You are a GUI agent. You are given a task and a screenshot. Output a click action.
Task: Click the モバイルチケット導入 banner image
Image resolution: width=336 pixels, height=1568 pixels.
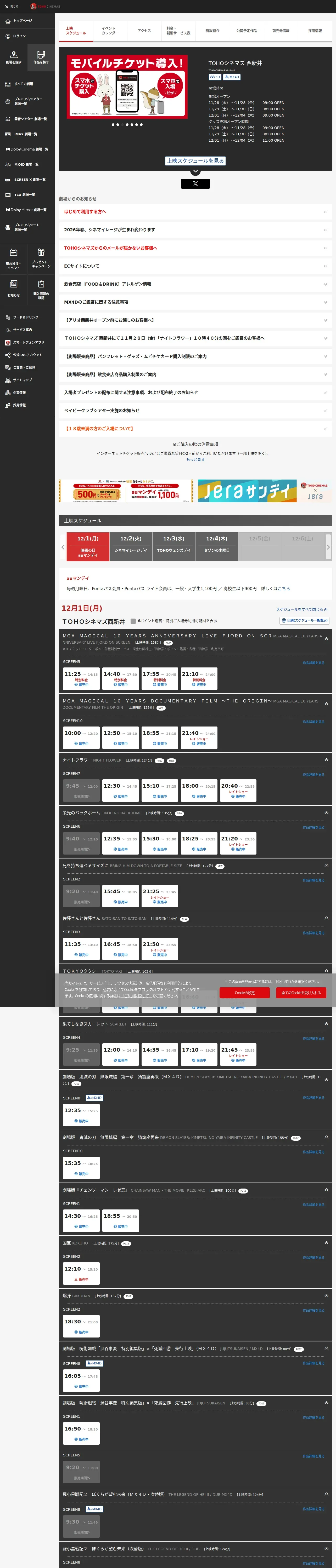click(x=127, y=87)
